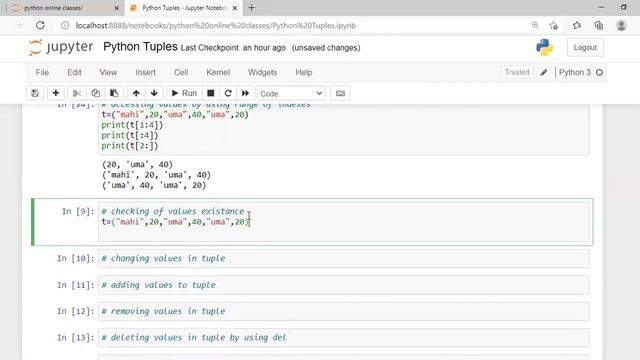Open the Widgets menu
The width and height of the screenshot is (640, 360).
[x=262, y=72]
